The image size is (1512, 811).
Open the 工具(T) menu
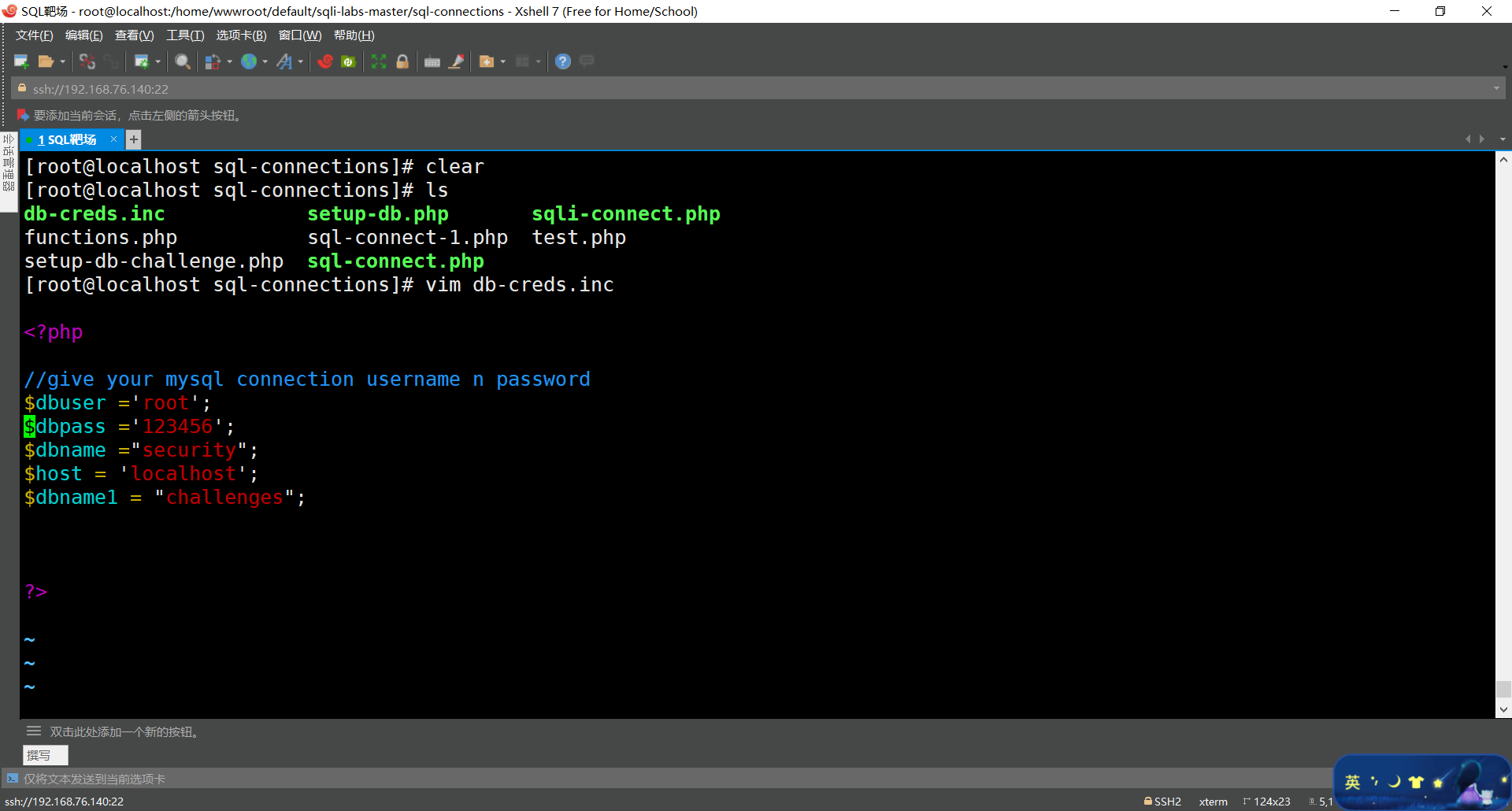(x=185, y=35)
